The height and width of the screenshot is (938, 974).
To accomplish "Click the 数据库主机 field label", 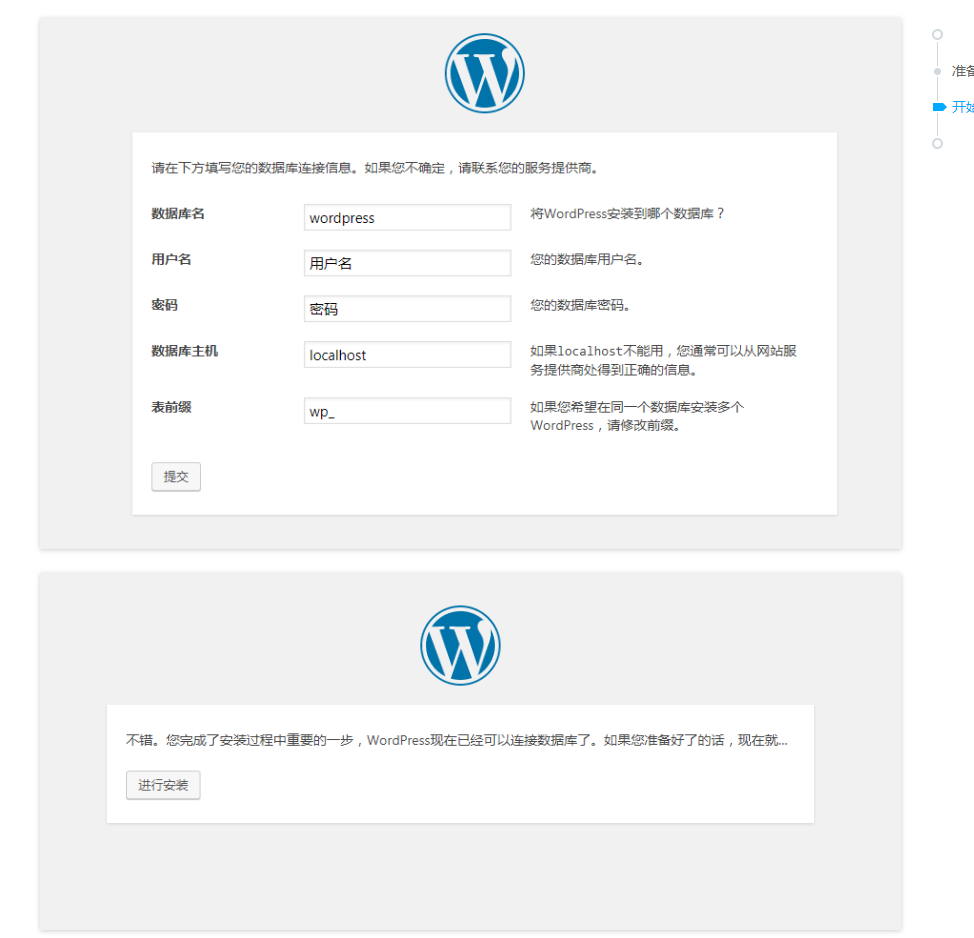I will [184, 351].
